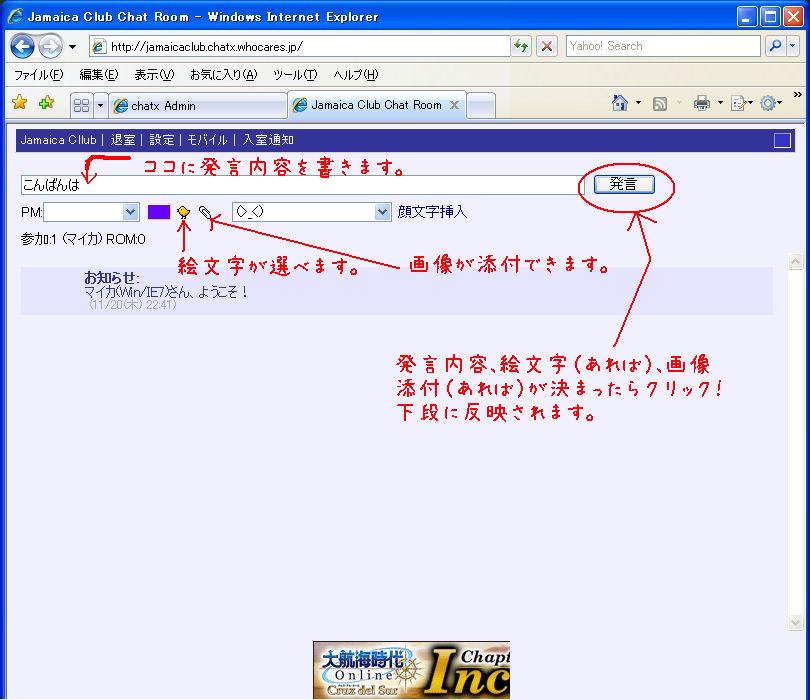Expand the Tools gear dropdown arrow
810x700 pixels.
coord(780,103)
